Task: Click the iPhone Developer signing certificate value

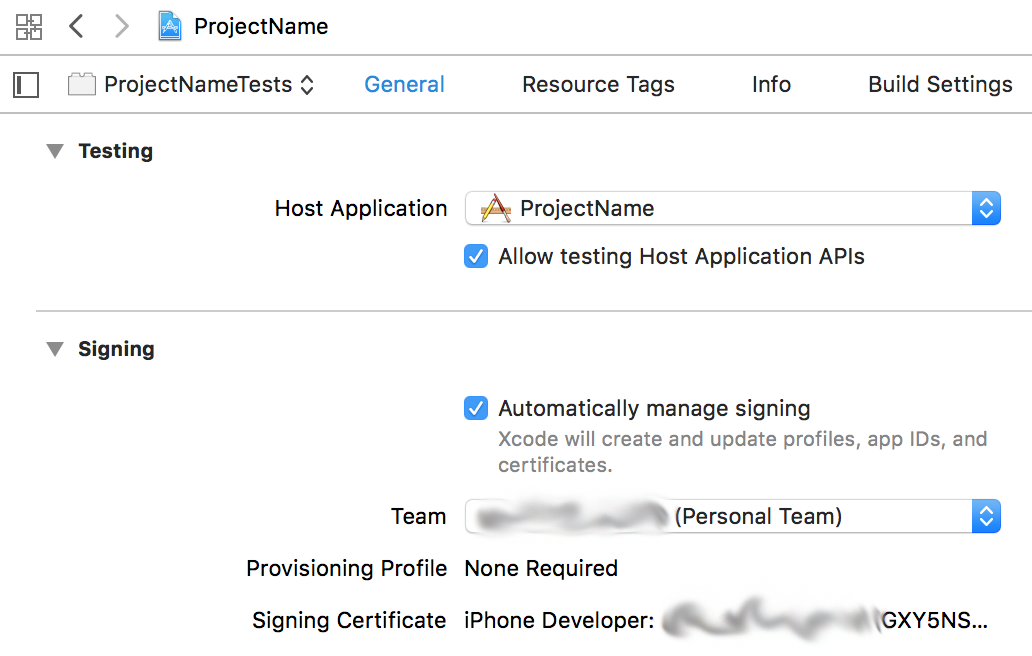Action: tap(726, 620)
